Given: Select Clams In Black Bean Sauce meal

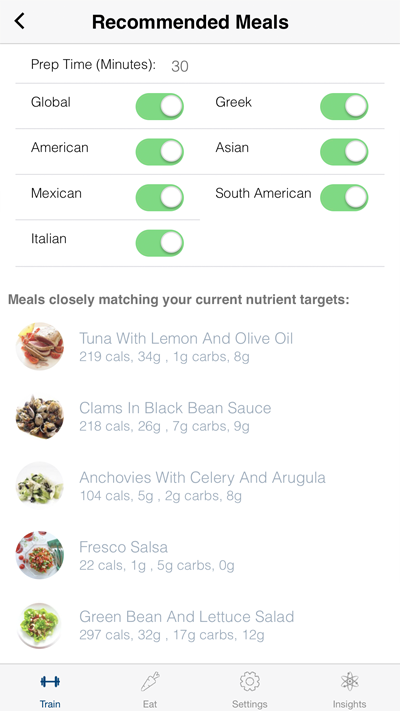Looking at the screenshot, I should point(200,416).
